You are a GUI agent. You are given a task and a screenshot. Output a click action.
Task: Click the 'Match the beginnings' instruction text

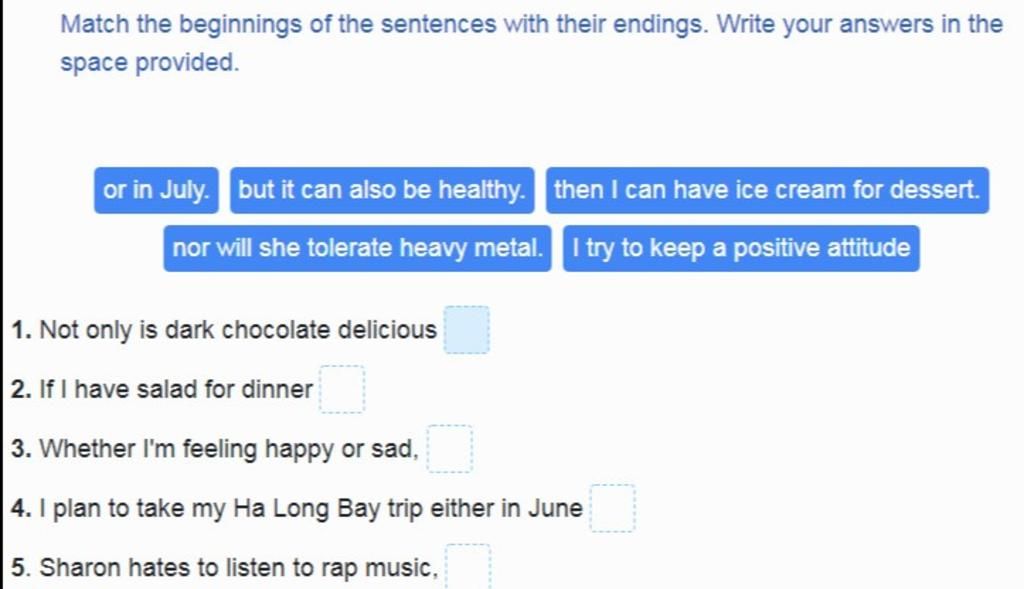click(531, 25)
